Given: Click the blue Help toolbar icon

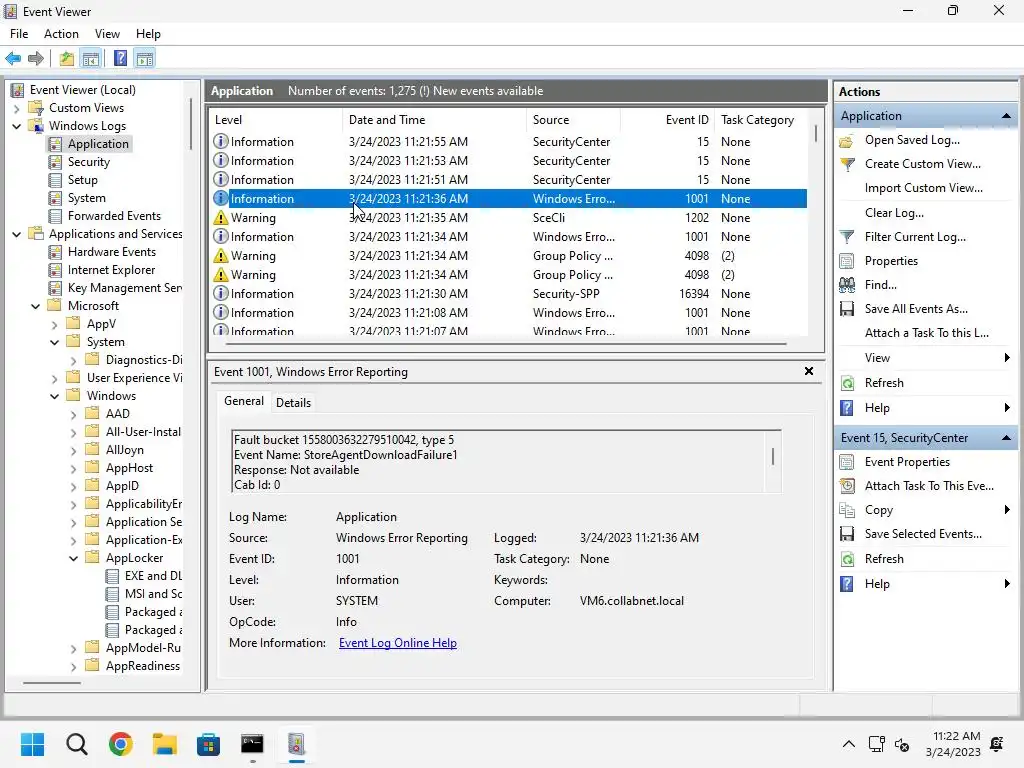Looking at the screenshot, I should click(x=120, y=59).
